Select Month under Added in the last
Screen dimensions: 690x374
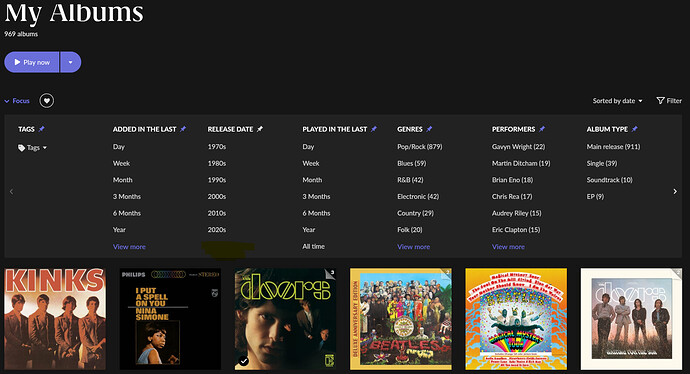(122, 180)
